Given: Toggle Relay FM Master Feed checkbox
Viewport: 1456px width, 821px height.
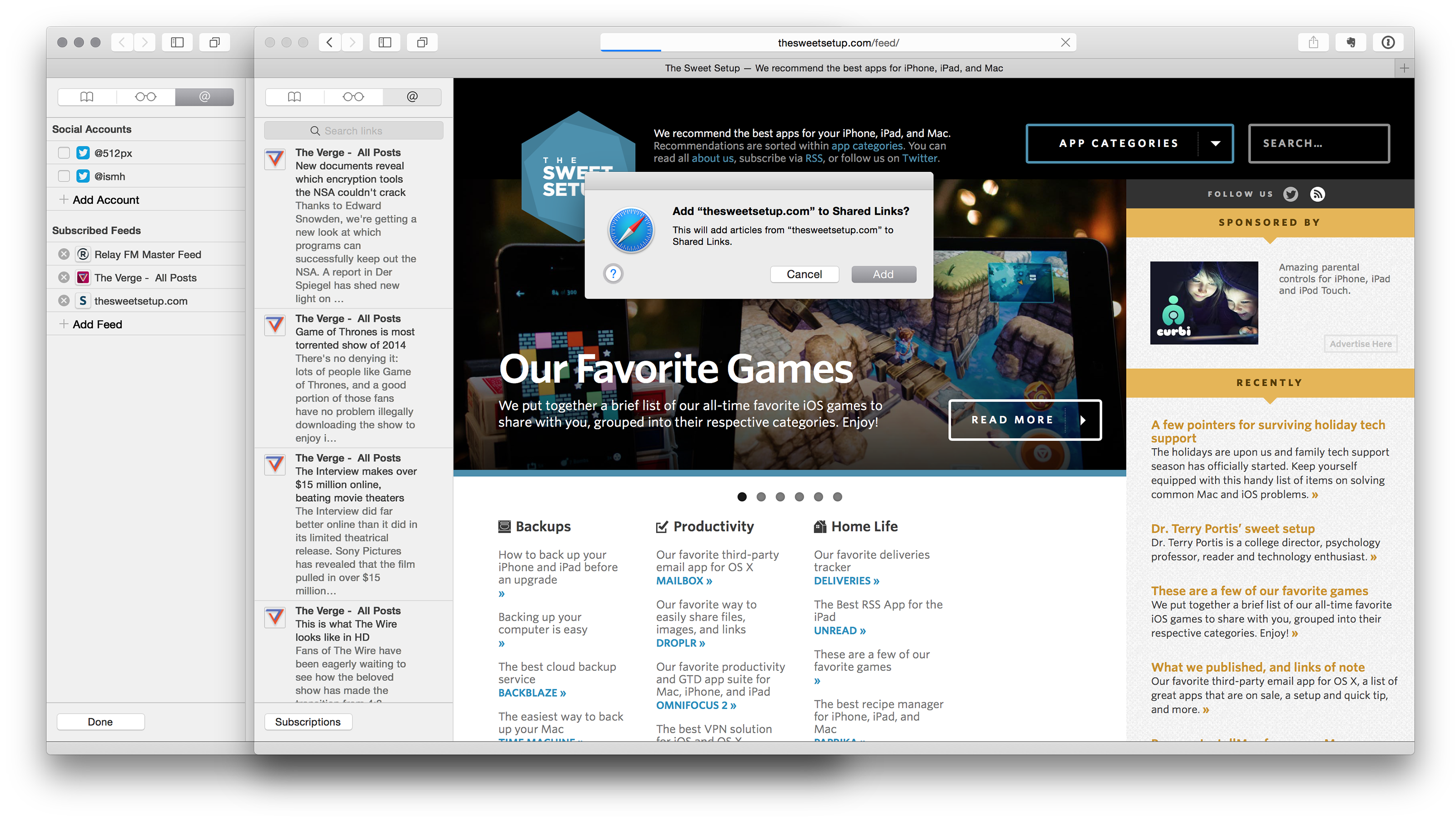Looking at the screenshot, I should [x=63, y=253].
